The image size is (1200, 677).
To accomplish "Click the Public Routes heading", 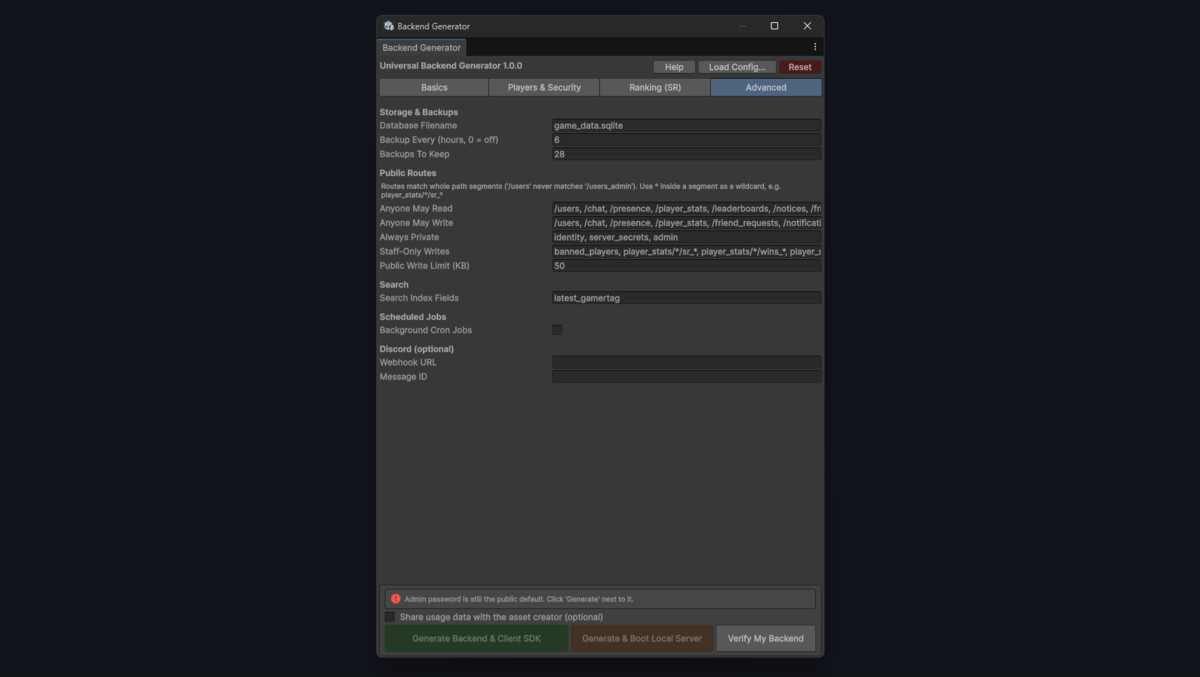I will point(408,173).
